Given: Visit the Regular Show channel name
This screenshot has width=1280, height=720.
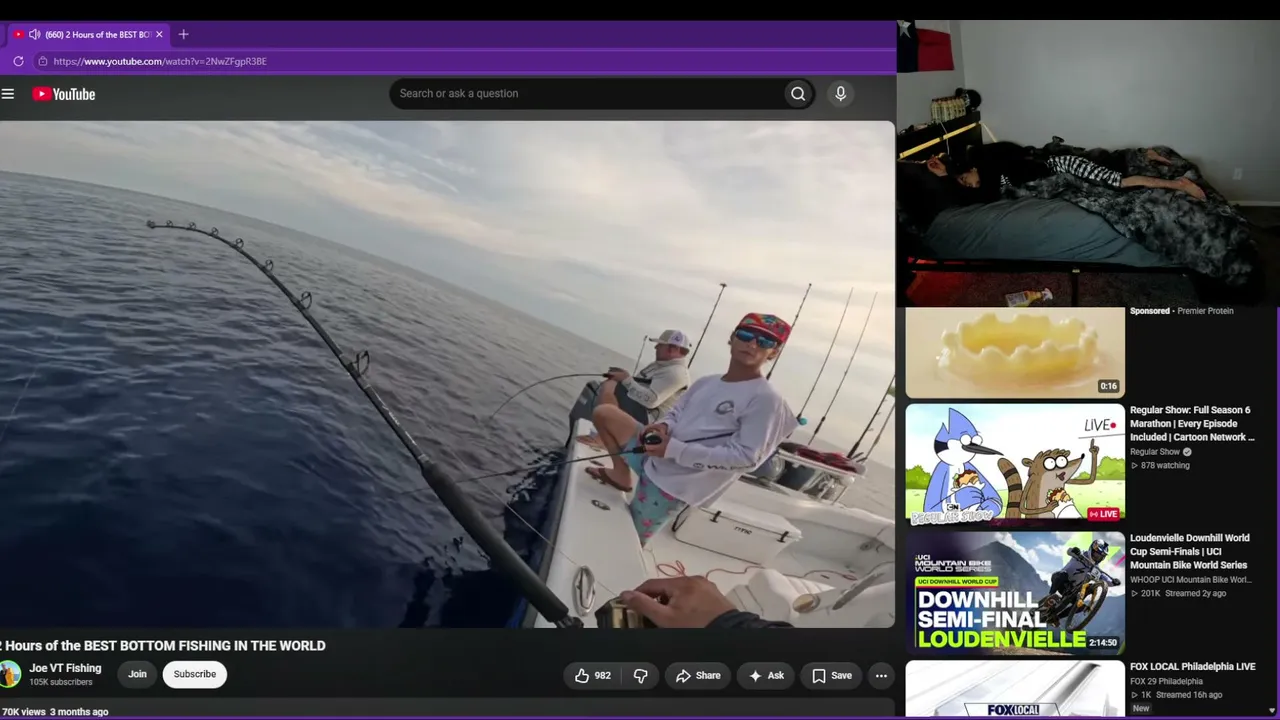Looking at the screenshot, I should (1155, 452).
